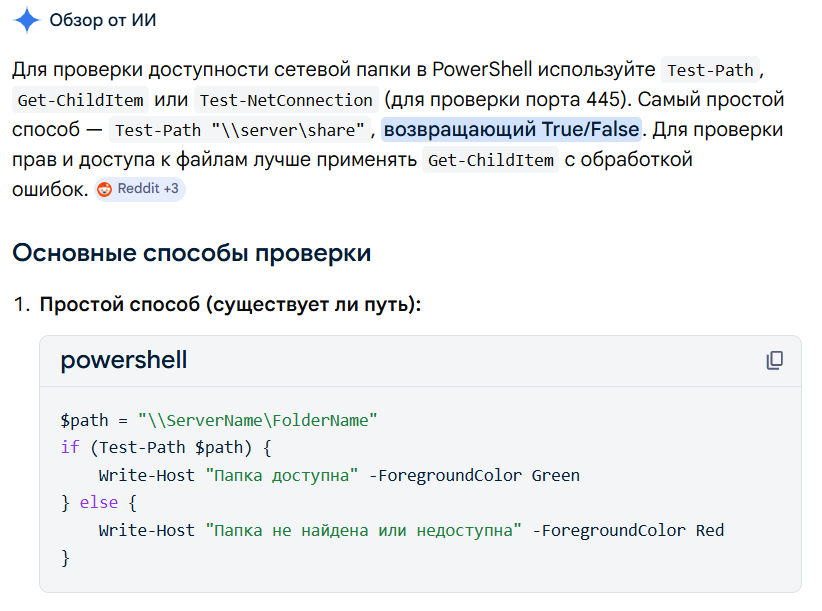Click the 'Обзор от ИИ' heading
The width and height of the screenshot is (822, 611).
coord(103,20)
